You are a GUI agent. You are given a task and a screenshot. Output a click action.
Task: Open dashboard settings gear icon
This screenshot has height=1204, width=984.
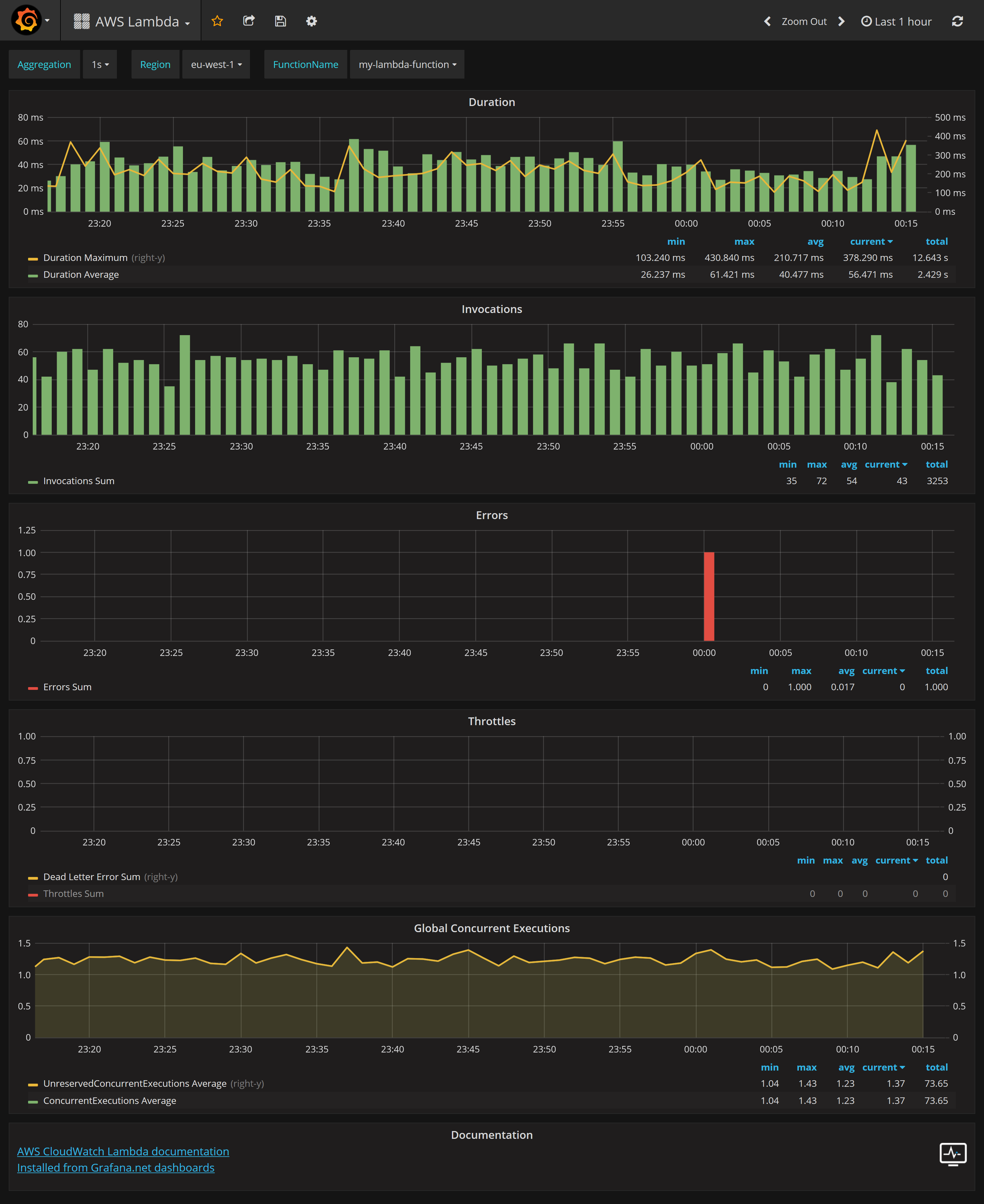[x=311, y=21]
